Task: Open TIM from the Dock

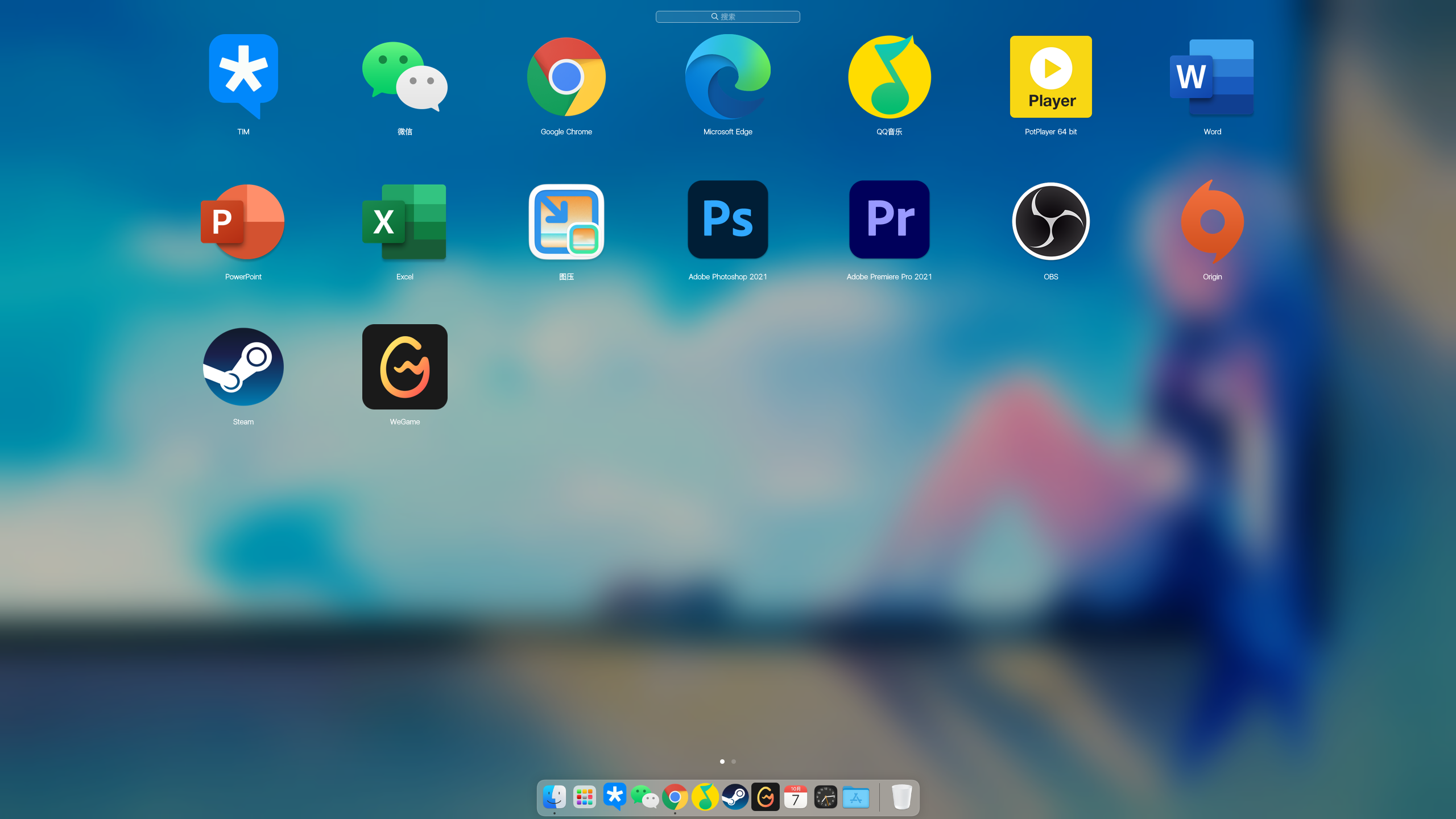Action: tap(615, 797)
